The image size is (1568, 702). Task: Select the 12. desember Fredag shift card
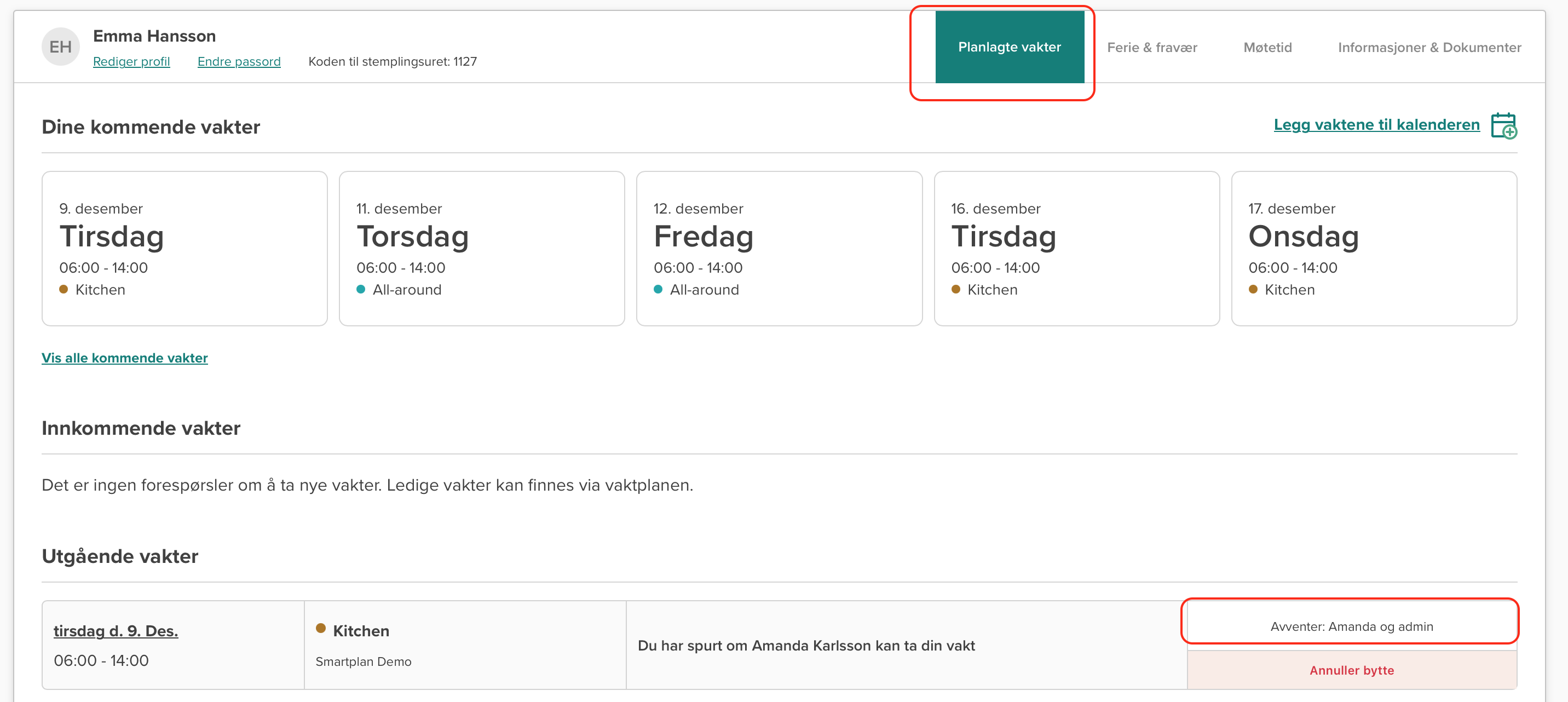click(x=779, y=249)
